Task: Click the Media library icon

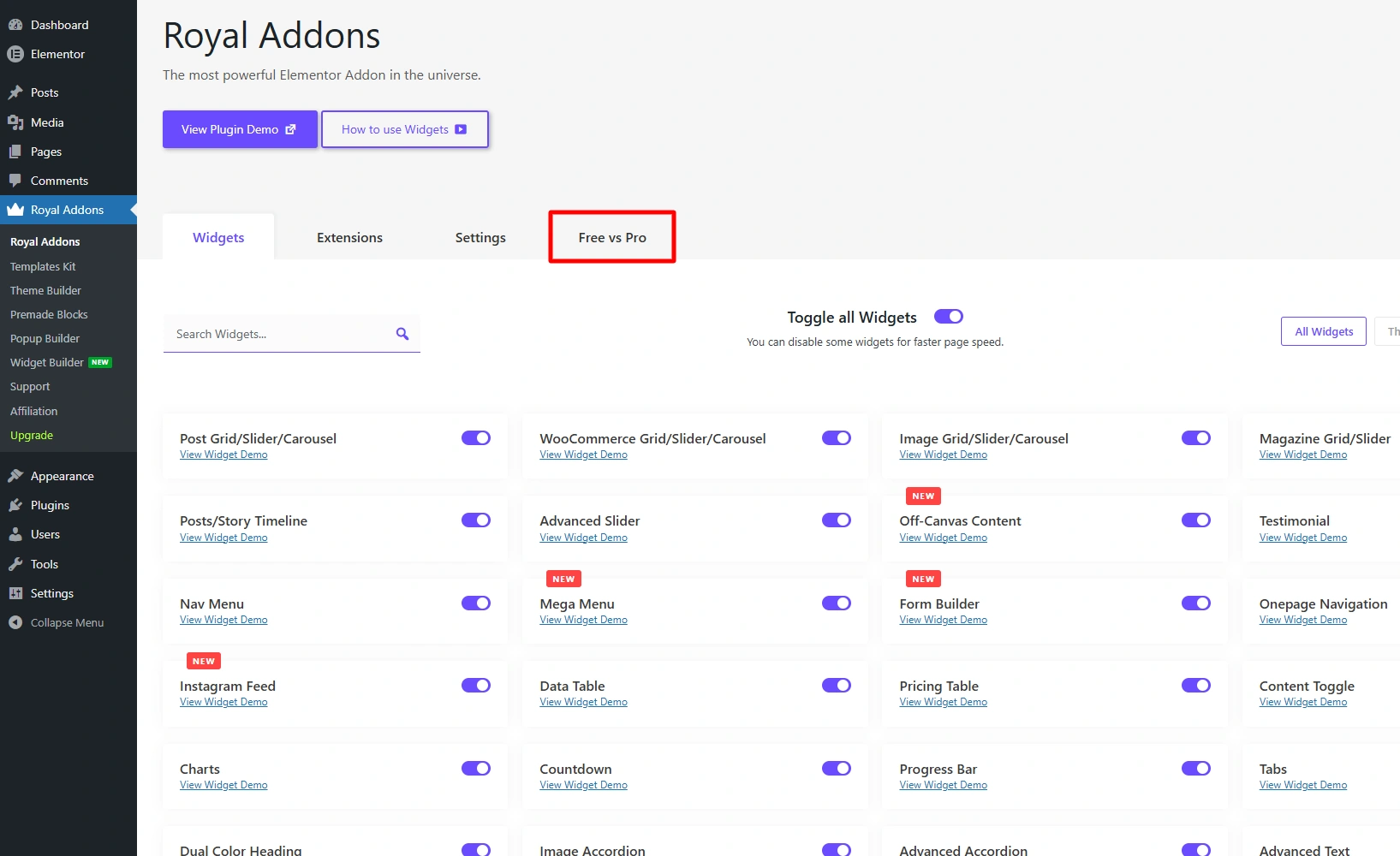Action: point(15,122)
